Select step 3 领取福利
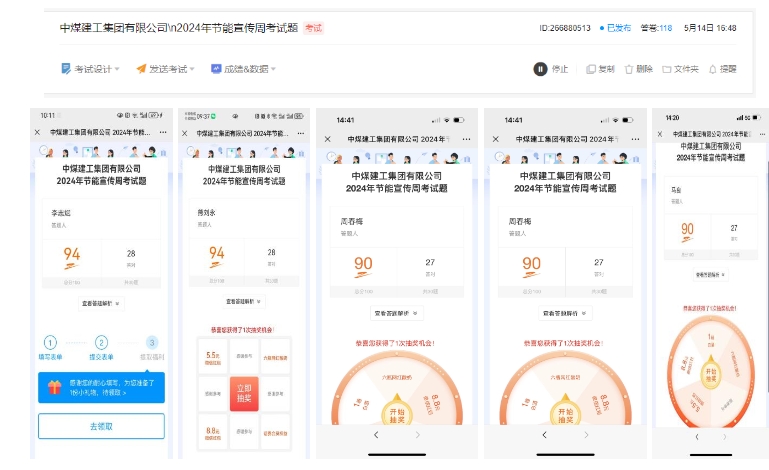The height and width of the screenshot is (470, 769). 152,348
